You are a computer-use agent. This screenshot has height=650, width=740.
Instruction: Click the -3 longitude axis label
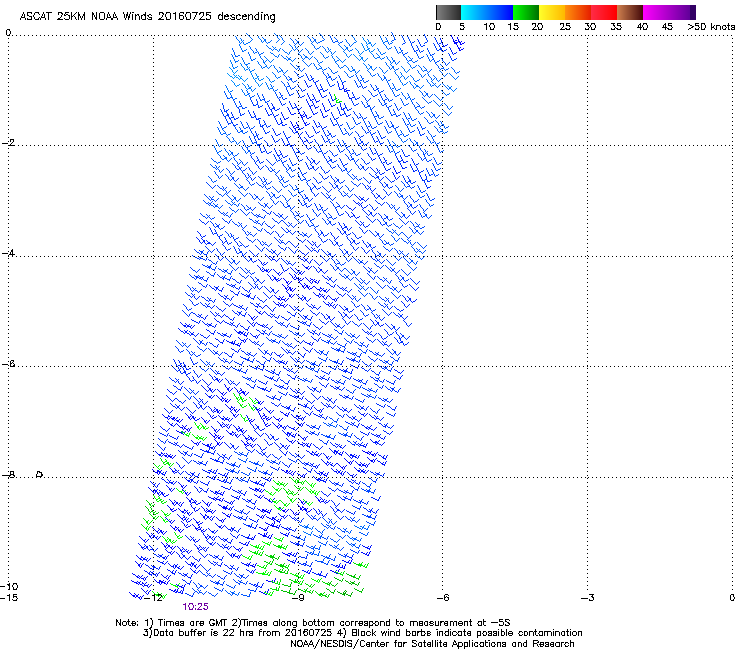click(x=588, y=598)
